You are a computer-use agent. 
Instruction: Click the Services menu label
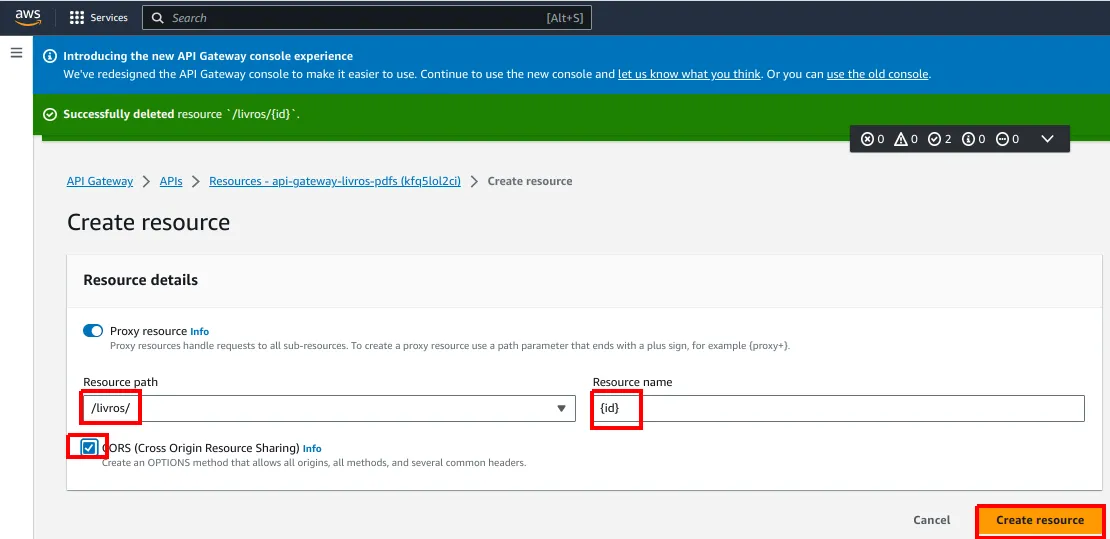click(x=109, y=18)
